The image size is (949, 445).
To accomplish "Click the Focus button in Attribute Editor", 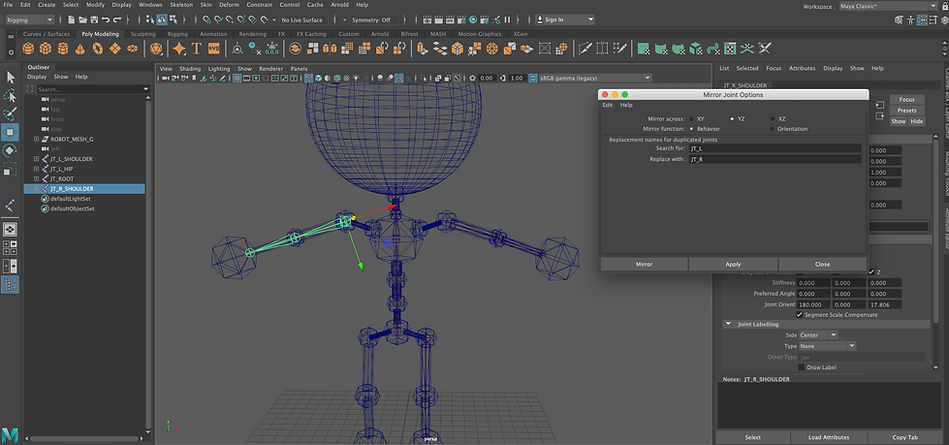I will tap(907, 99).
